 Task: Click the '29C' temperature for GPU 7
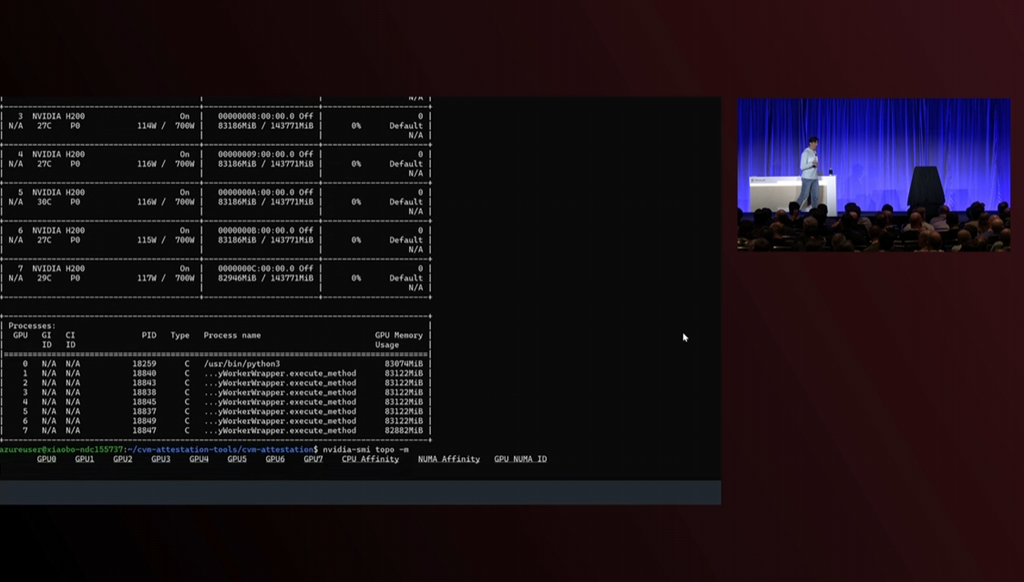(x=44, y=278)
